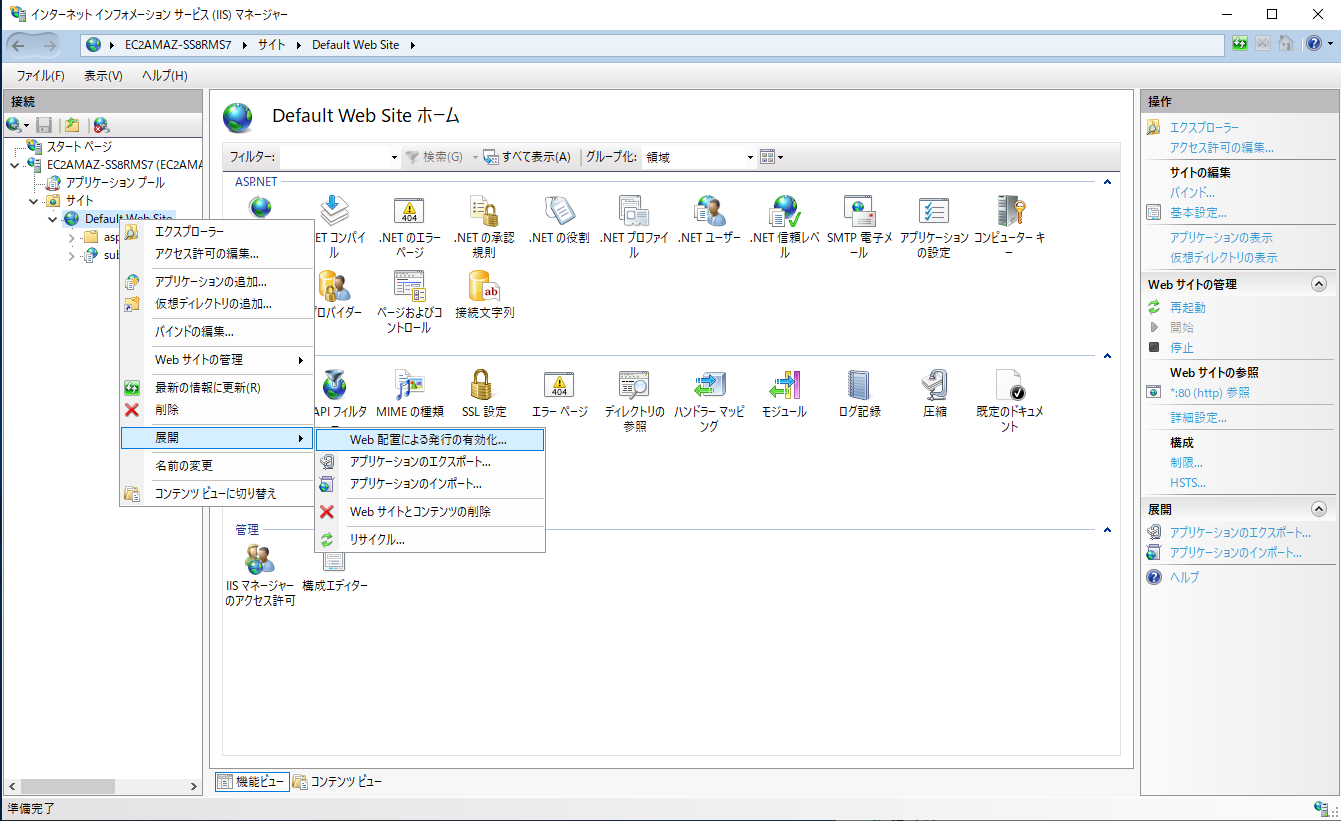
Task: Open the .NET 信頼レベル feature icon
Action: [x=784, y=211]
